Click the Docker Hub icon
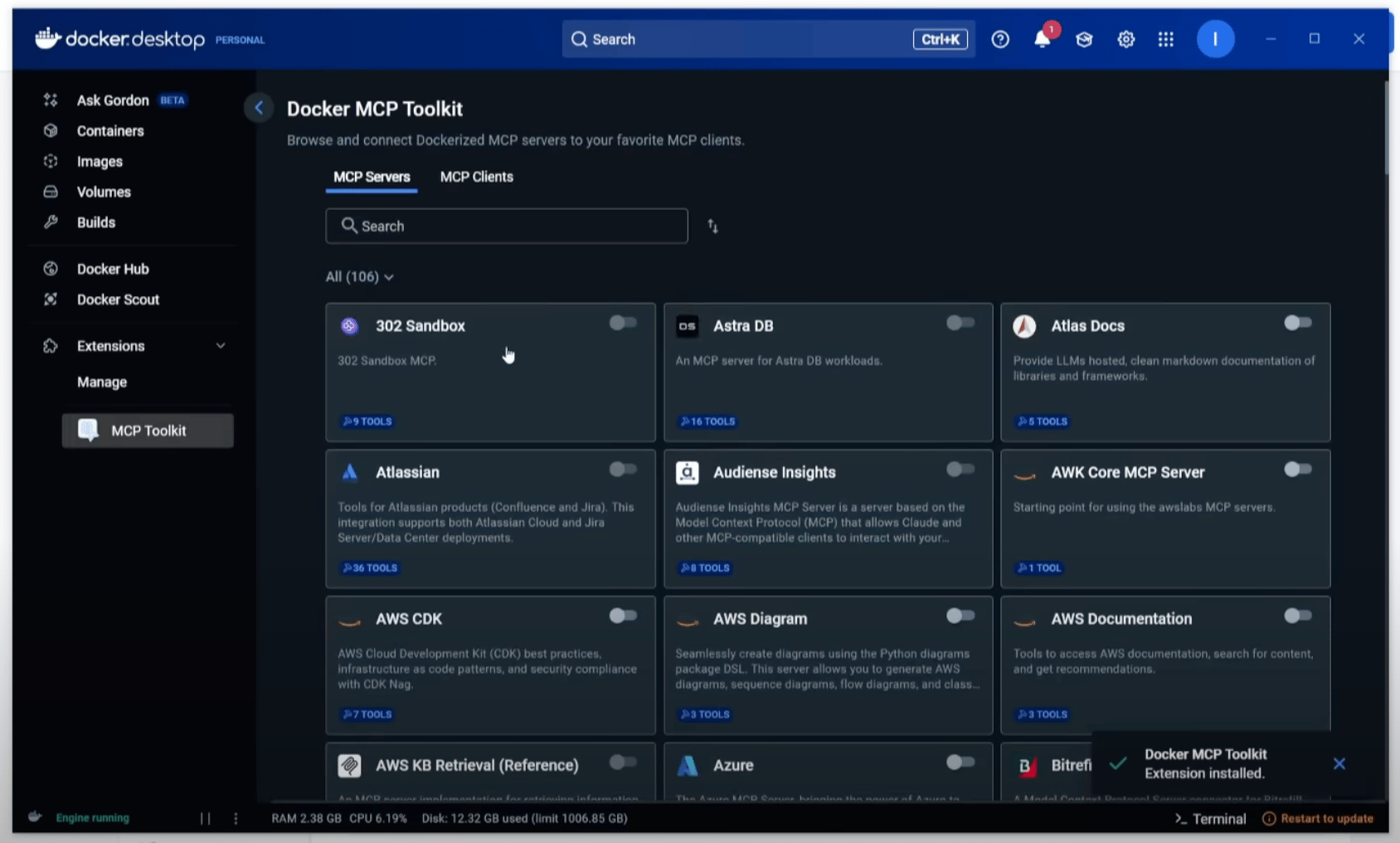This screenshot has width=1400, height=843. point(51,269)
